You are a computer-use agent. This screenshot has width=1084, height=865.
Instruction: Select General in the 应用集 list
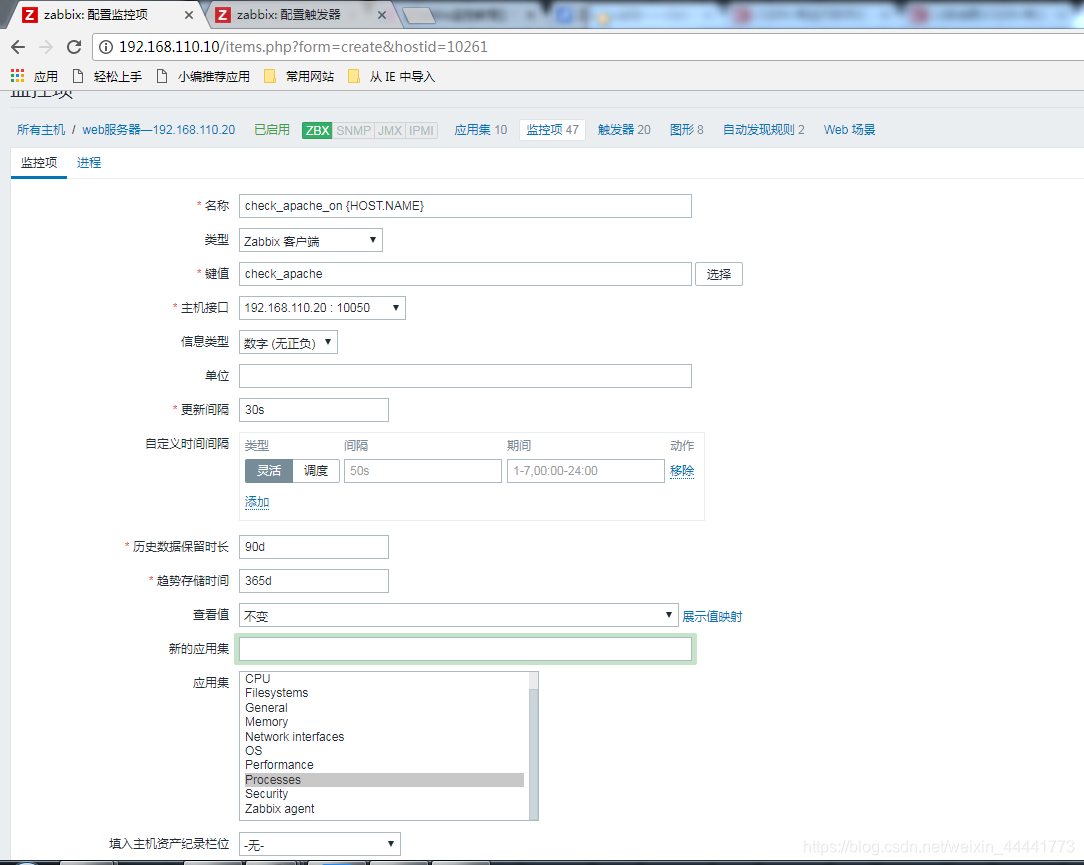pos(384,707)
